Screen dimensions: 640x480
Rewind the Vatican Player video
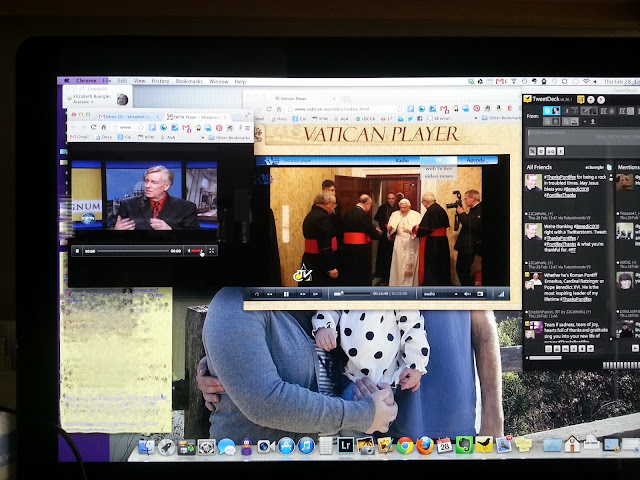[269, 294]
